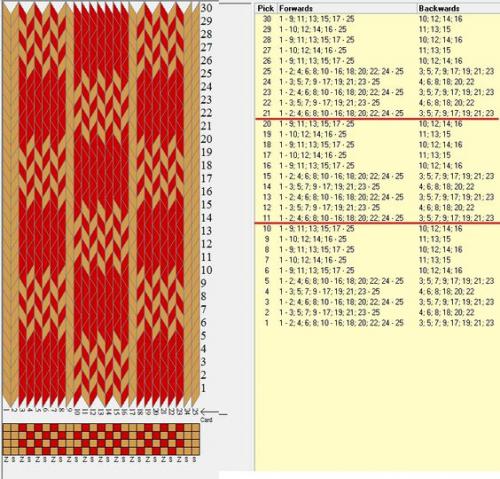Select the pick 21 row in turning table
Image resolution: width=500 pixels, height=479 pixels.
click(378, 113)
